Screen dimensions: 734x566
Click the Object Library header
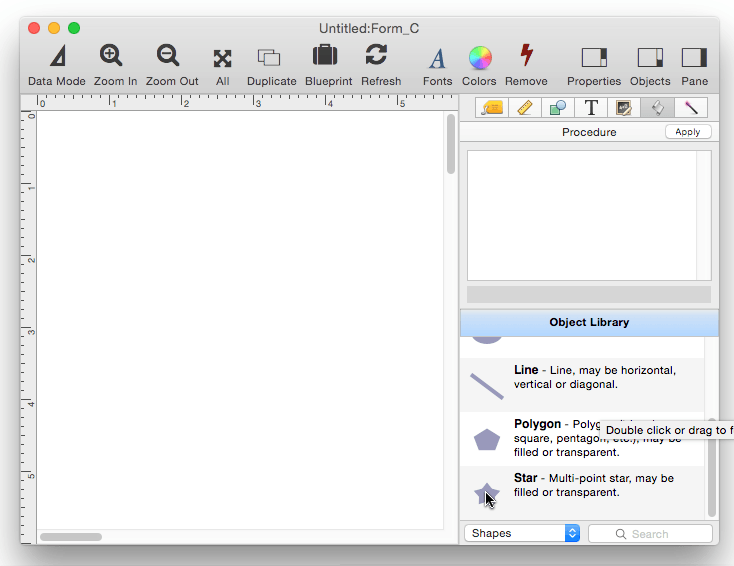[x=589, y=322]
